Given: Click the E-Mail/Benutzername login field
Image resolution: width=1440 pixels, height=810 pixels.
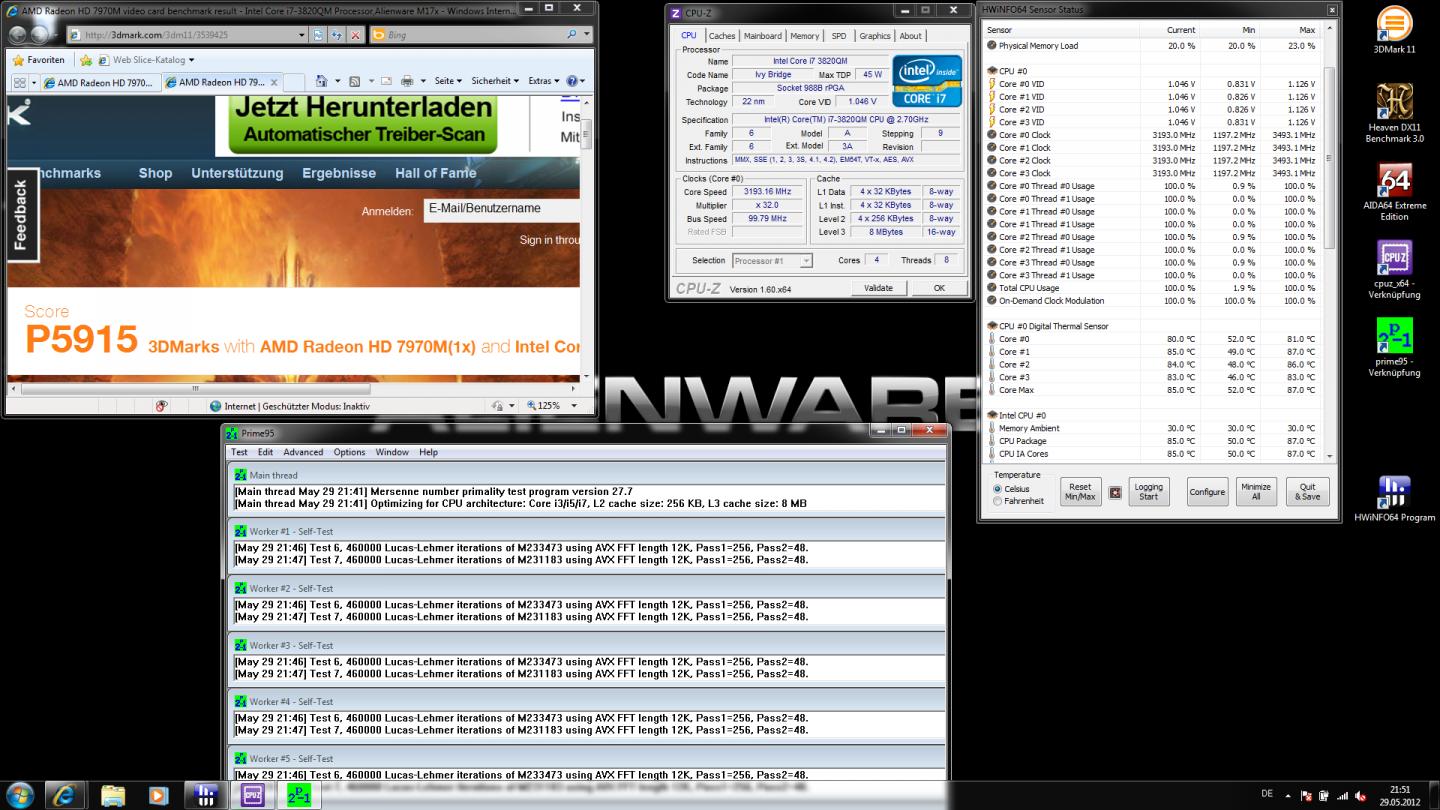Looking at the screenshot, I should [x=500, y=209].
